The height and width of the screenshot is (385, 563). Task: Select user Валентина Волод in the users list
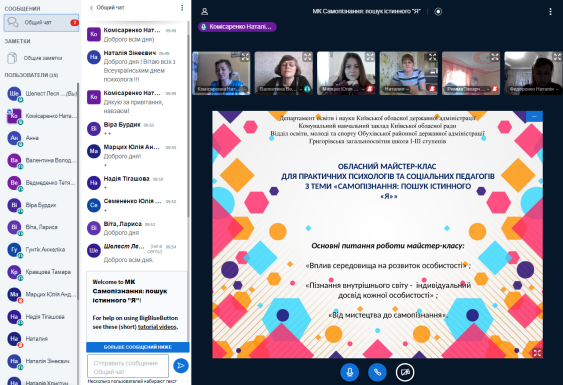pos(41,161)
